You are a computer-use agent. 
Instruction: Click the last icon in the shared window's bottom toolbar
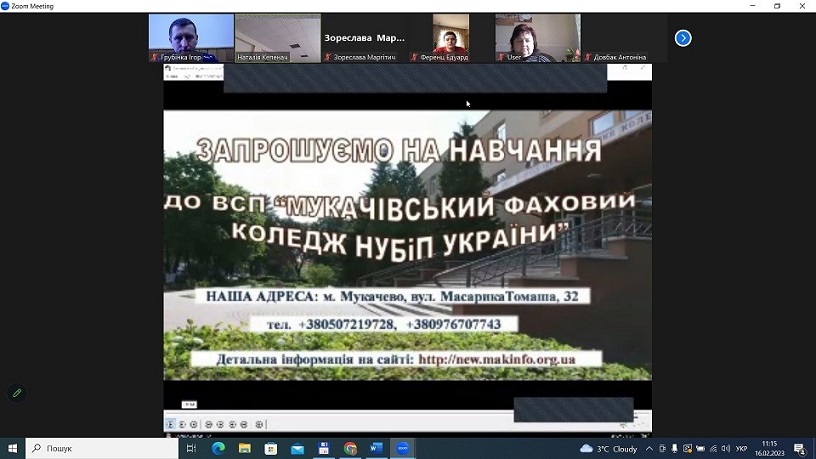259,425
